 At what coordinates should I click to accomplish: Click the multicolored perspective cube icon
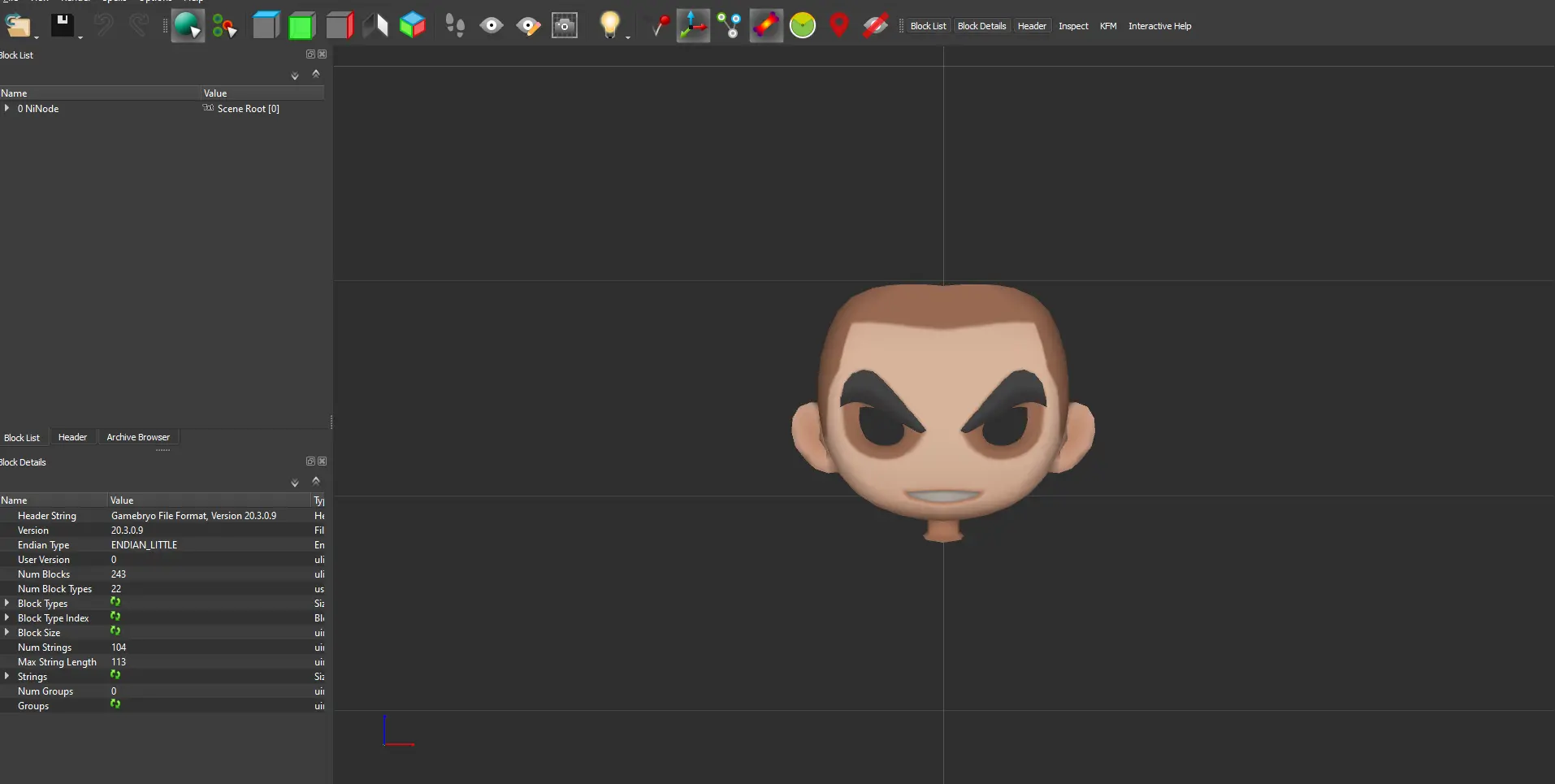click(413, 26)
